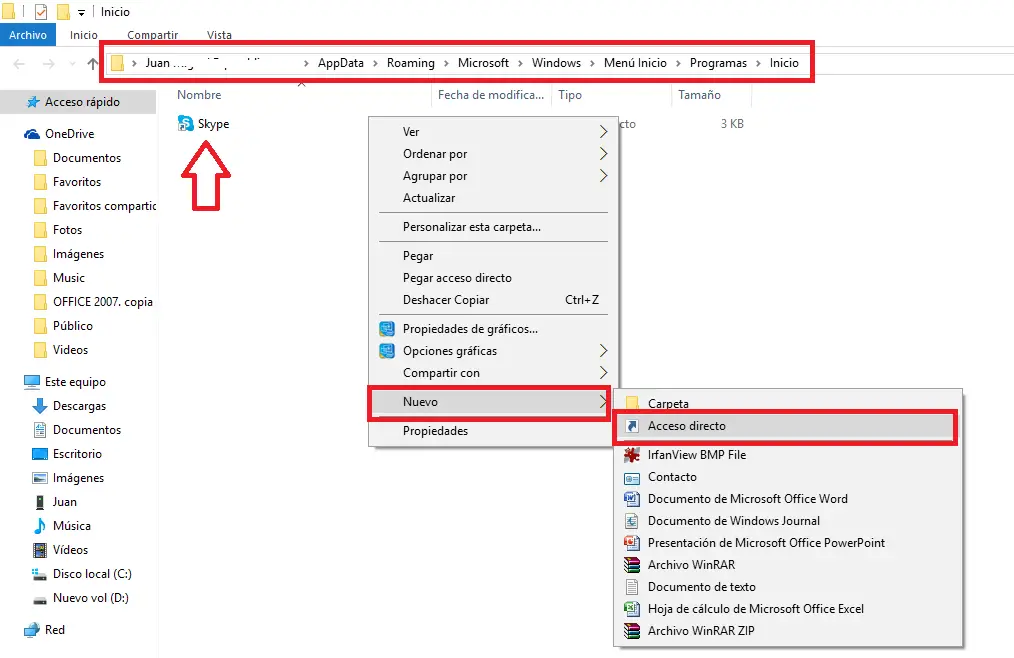Choose Actualizar in the context menu

coord(429,198)
